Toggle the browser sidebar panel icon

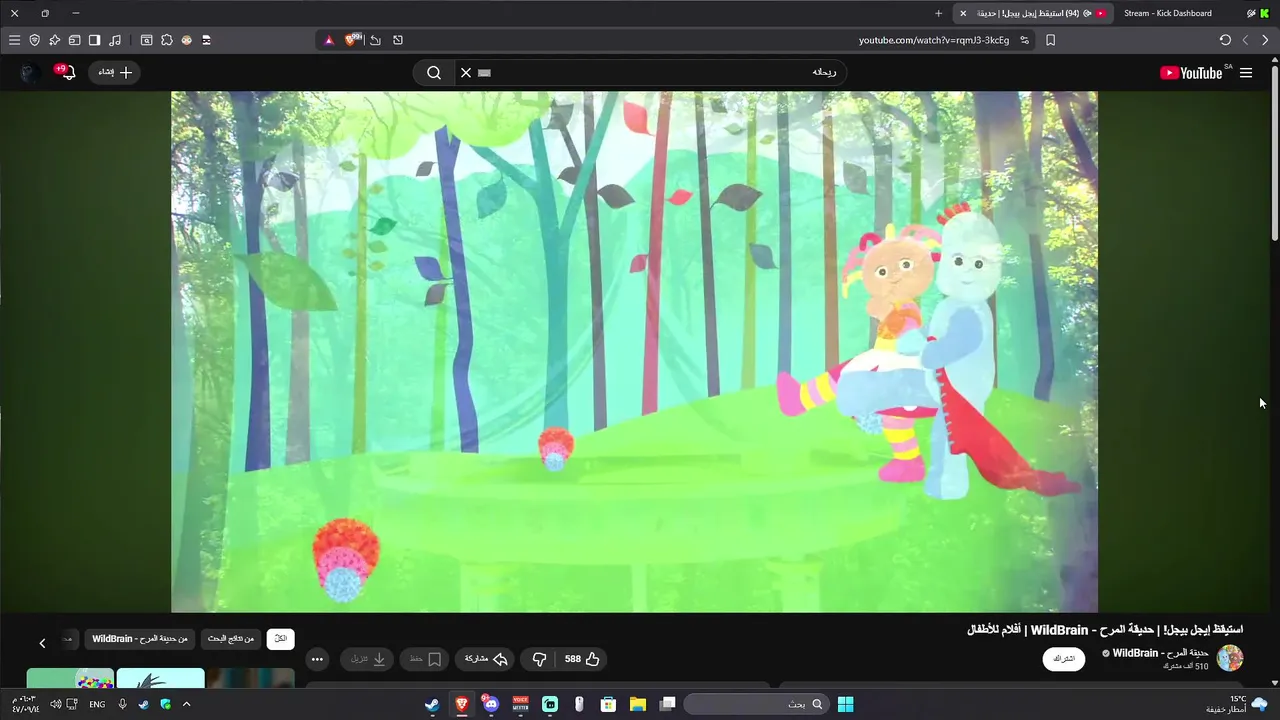click(x=94, y=40)
